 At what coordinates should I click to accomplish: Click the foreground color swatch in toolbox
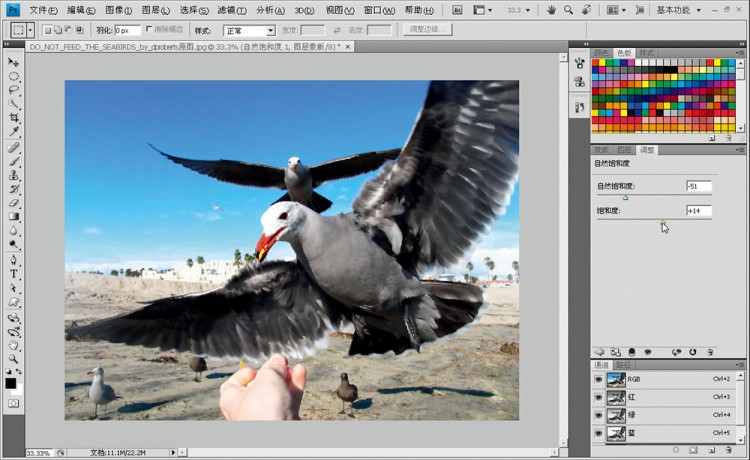coord(11,382)
